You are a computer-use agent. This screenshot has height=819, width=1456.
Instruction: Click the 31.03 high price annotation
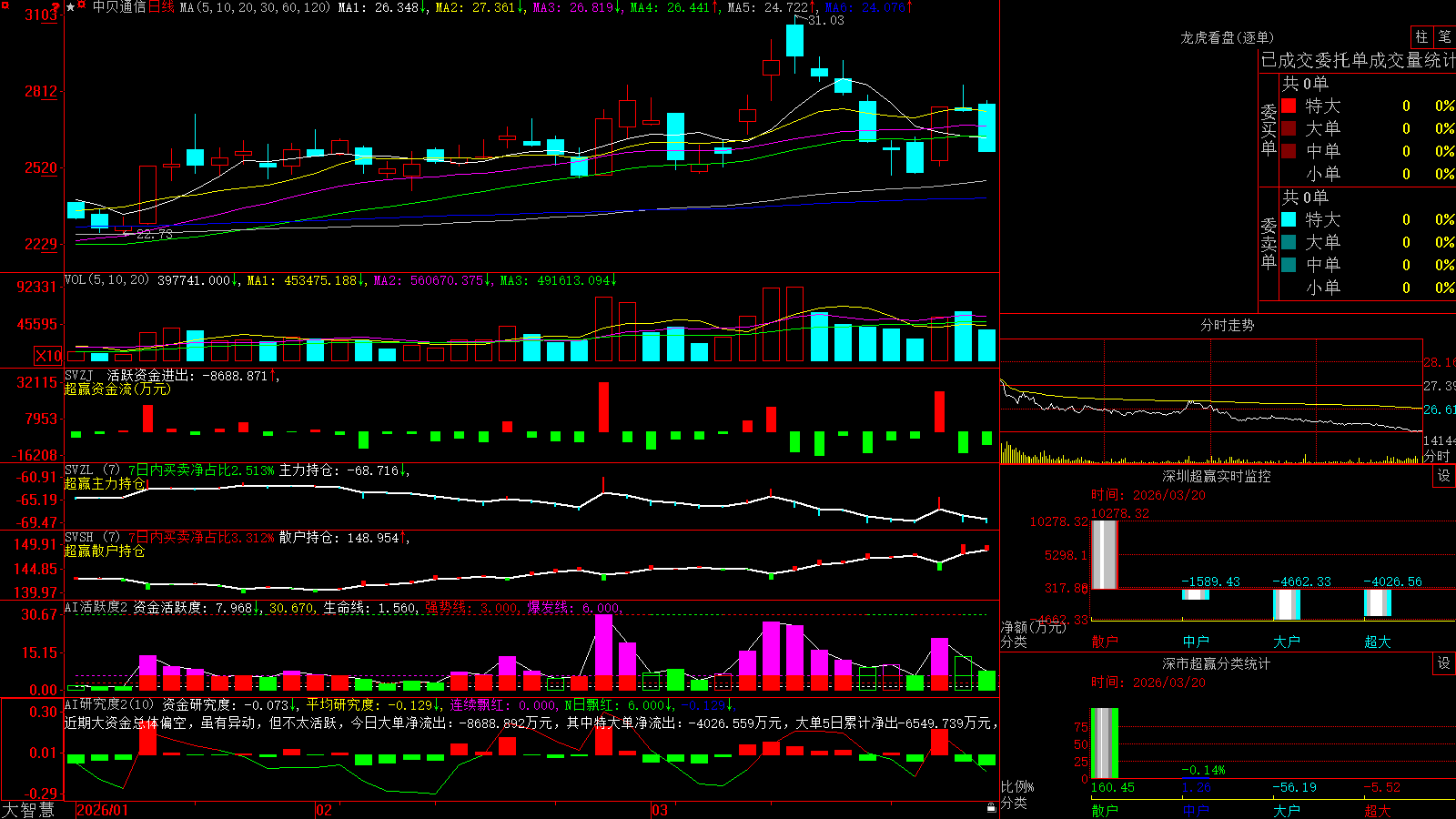point(825,20)
